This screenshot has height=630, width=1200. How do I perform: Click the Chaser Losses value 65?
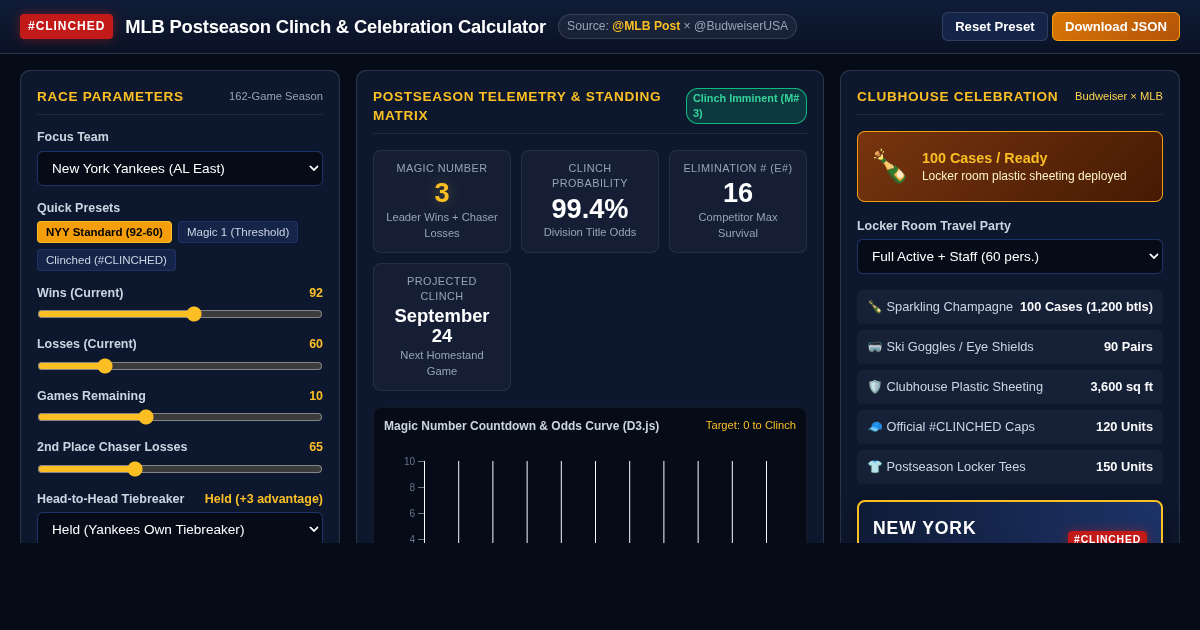[x=316, y=447]
